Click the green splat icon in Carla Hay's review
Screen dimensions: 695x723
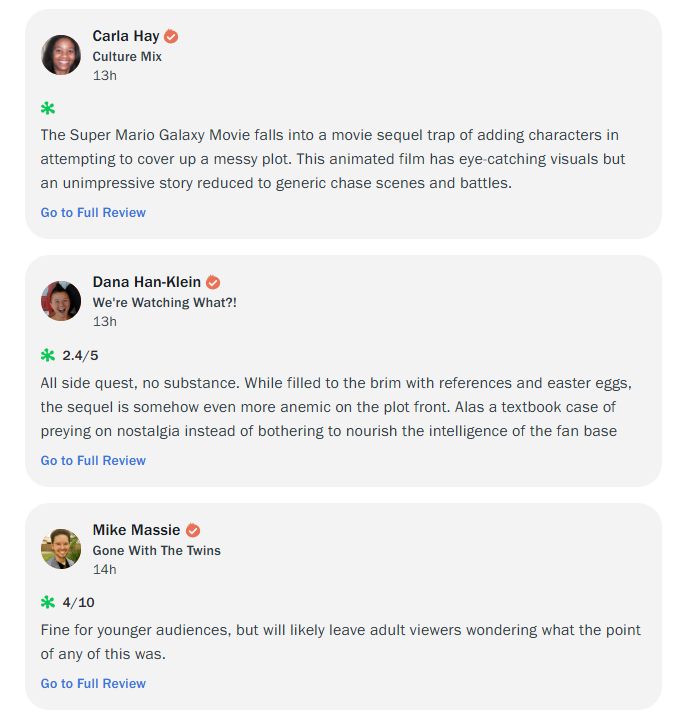pos(48,108)
